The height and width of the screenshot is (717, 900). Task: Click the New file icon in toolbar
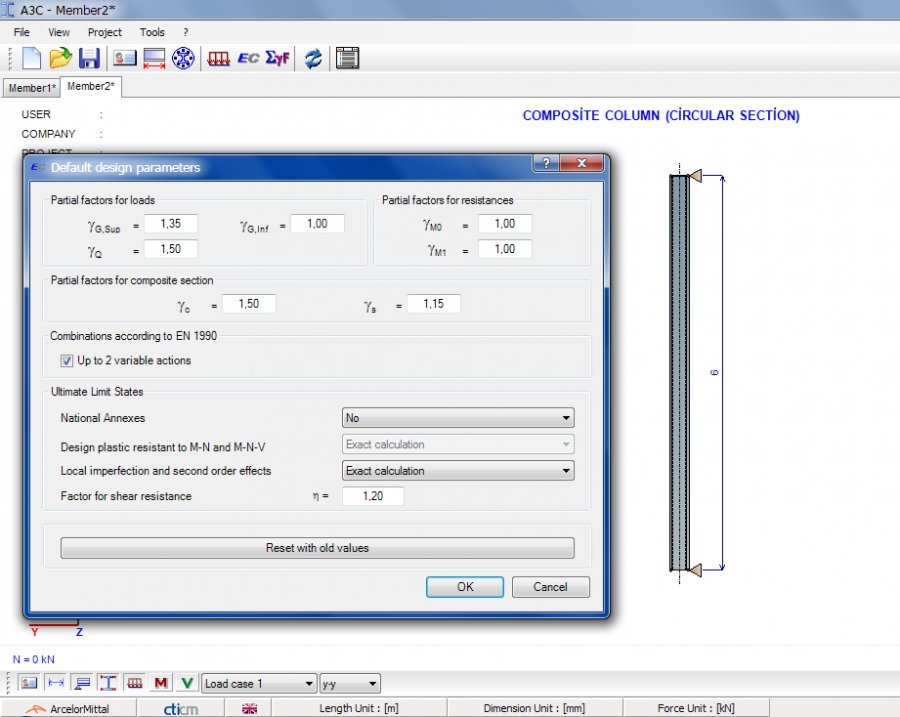(x=32, y=58)
